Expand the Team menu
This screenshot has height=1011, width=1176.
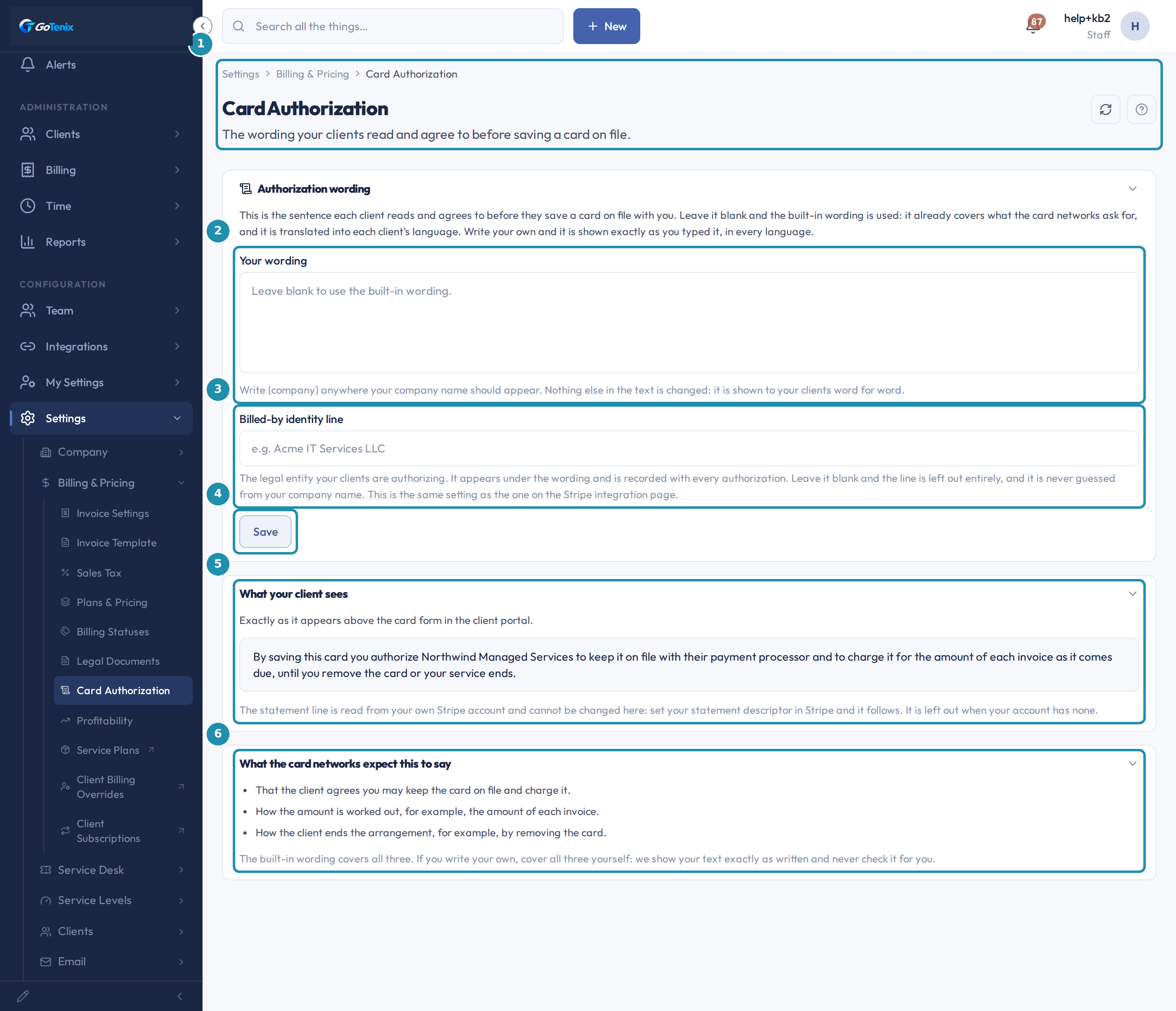[101, 310]
